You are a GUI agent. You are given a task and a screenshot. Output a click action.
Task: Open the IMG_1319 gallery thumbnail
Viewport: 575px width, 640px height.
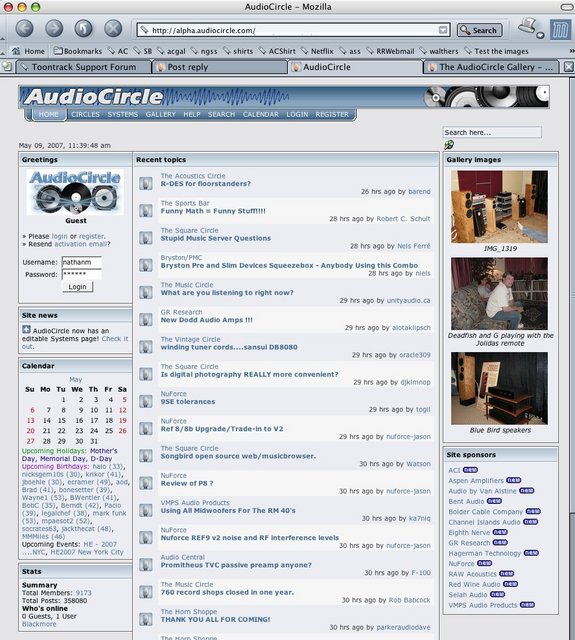[500, 207]
